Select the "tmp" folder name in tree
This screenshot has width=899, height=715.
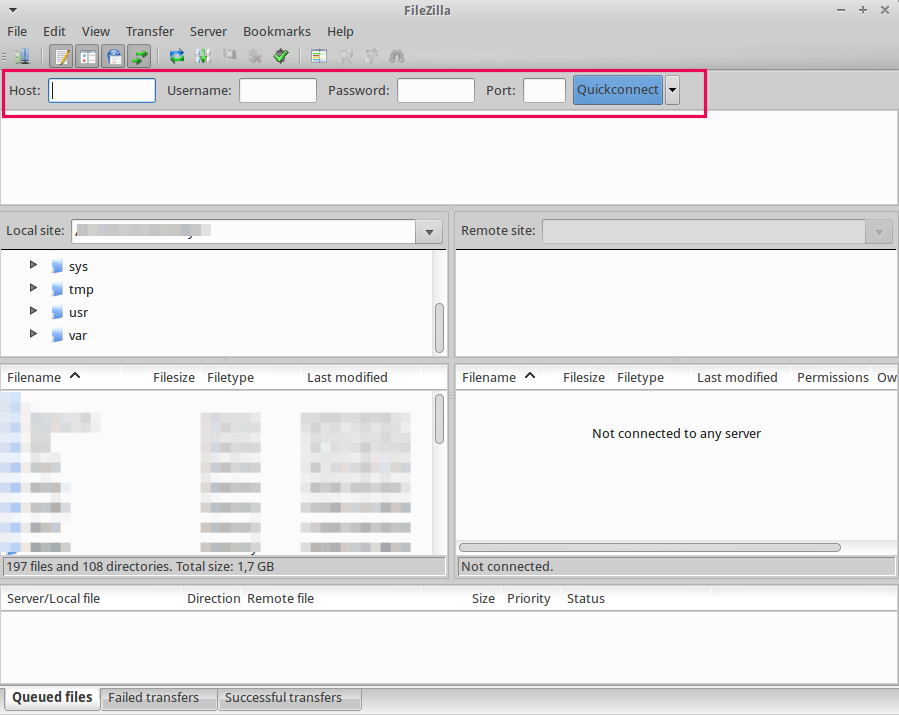81,290
